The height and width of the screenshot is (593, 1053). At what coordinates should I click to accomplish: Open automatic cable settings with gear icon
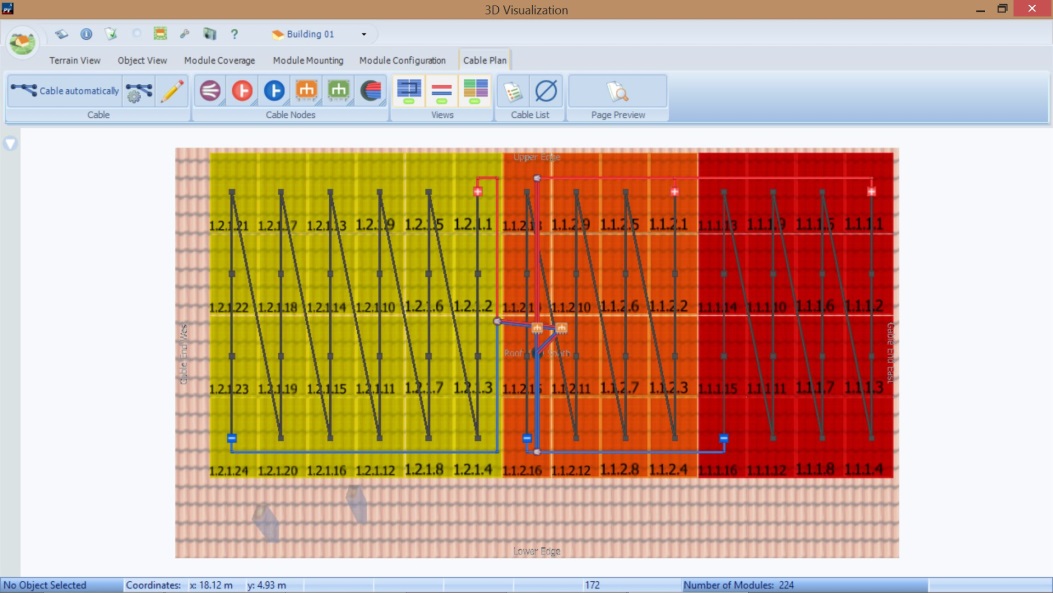tap(139, 91)
